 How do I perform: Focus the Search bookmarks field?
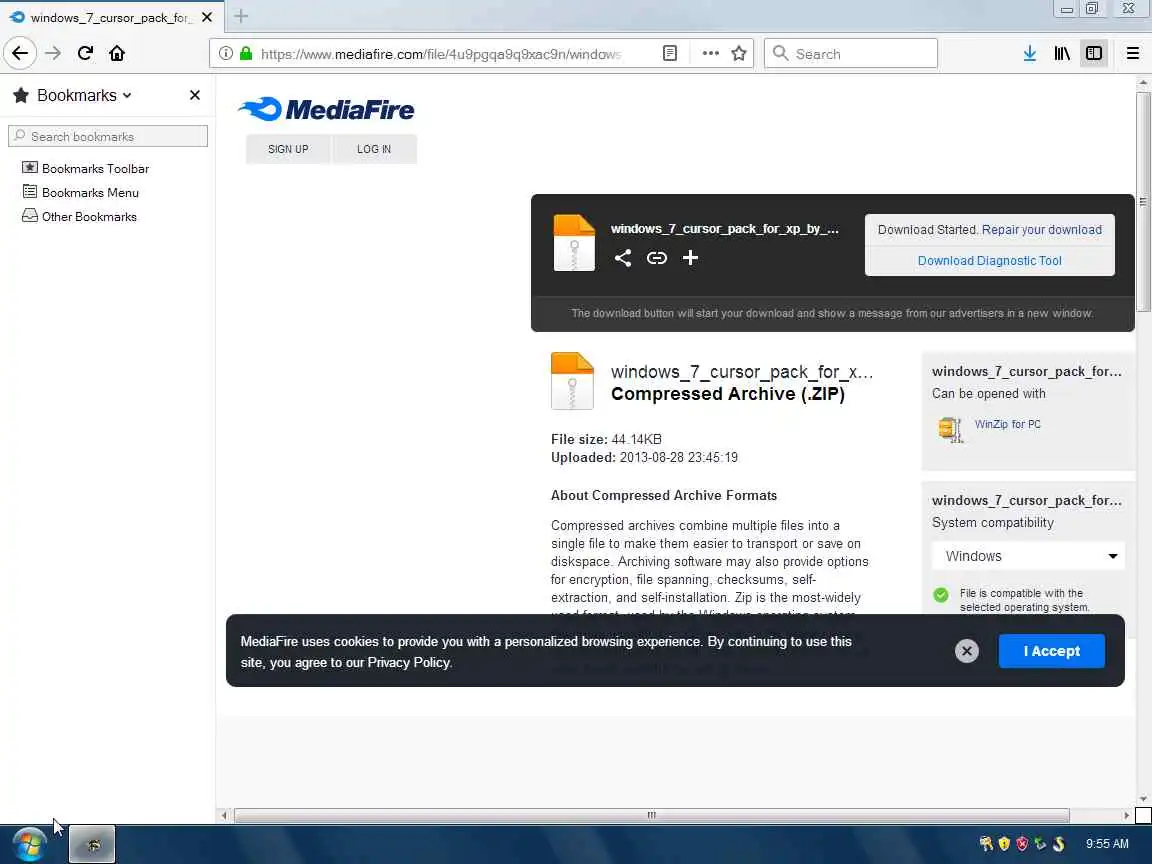(x=108, y=136)
